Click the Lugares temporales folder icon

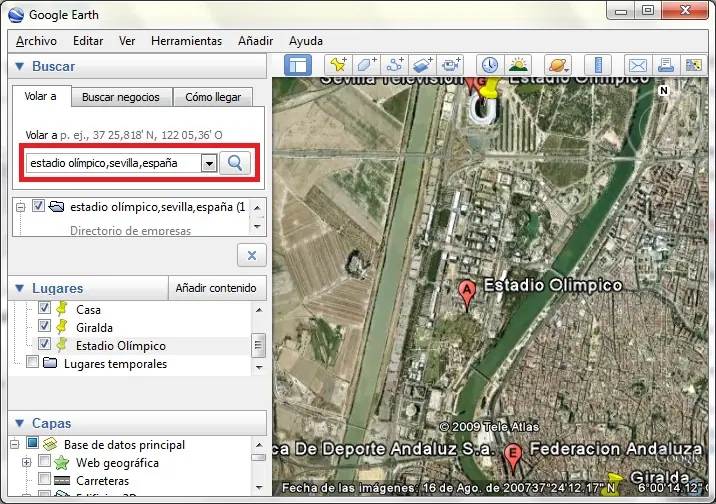[50, 363]
